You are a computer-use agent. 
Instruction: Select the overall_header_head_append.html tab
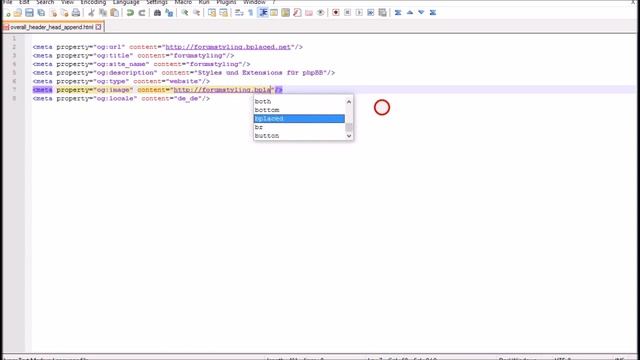pyautogui.click(x=52, y=27)
